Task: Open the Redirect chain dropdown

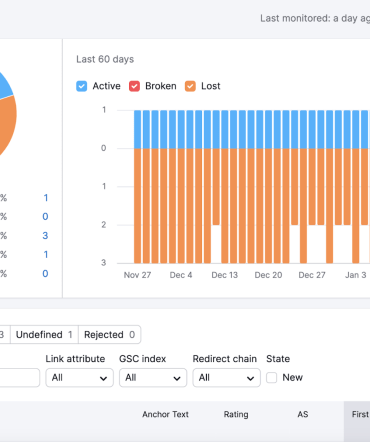Action: pos(227,378)
